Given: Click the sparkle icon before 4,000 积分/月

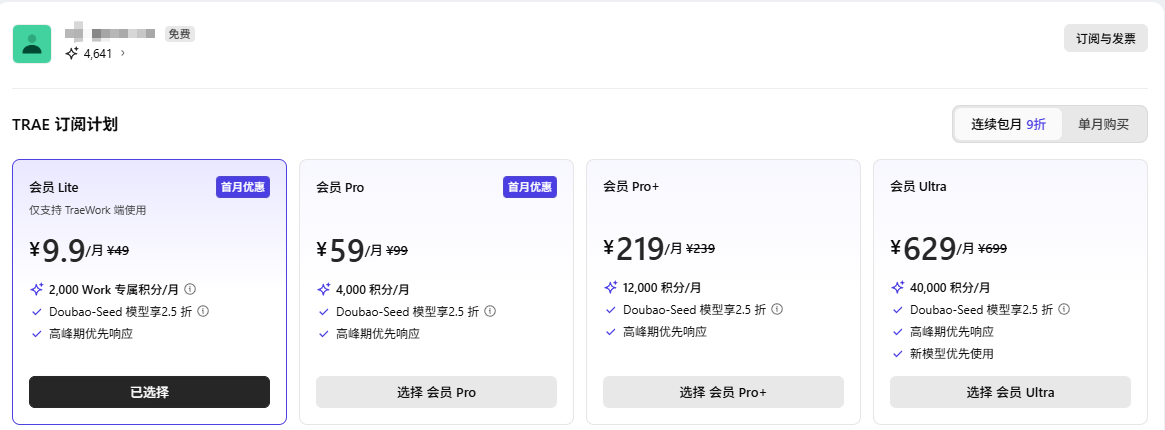Looking at the screenshot, I should pos(323,289).
